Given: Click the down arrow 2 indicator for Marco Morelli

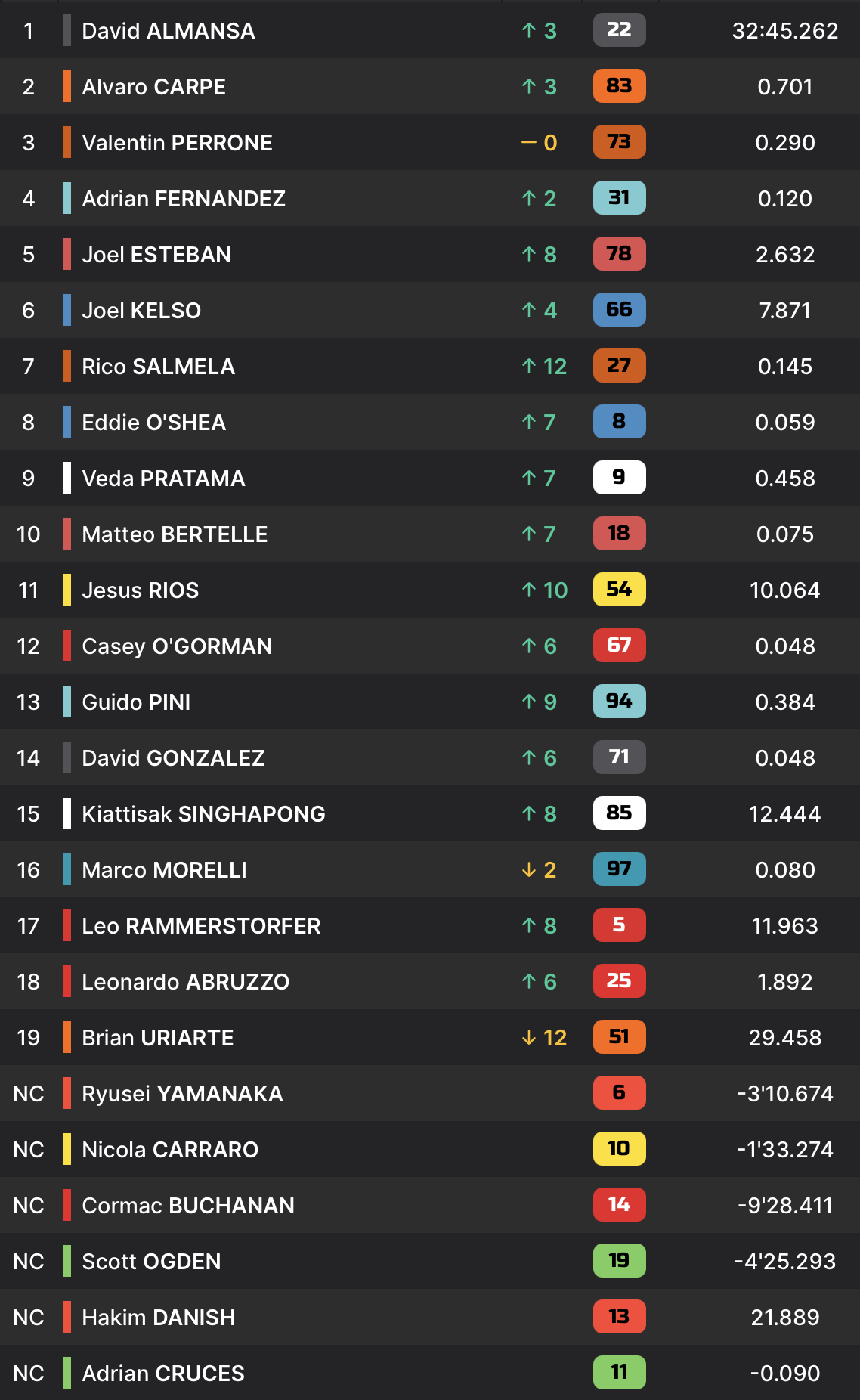Looking at the screenshot, I should (539, 870).
